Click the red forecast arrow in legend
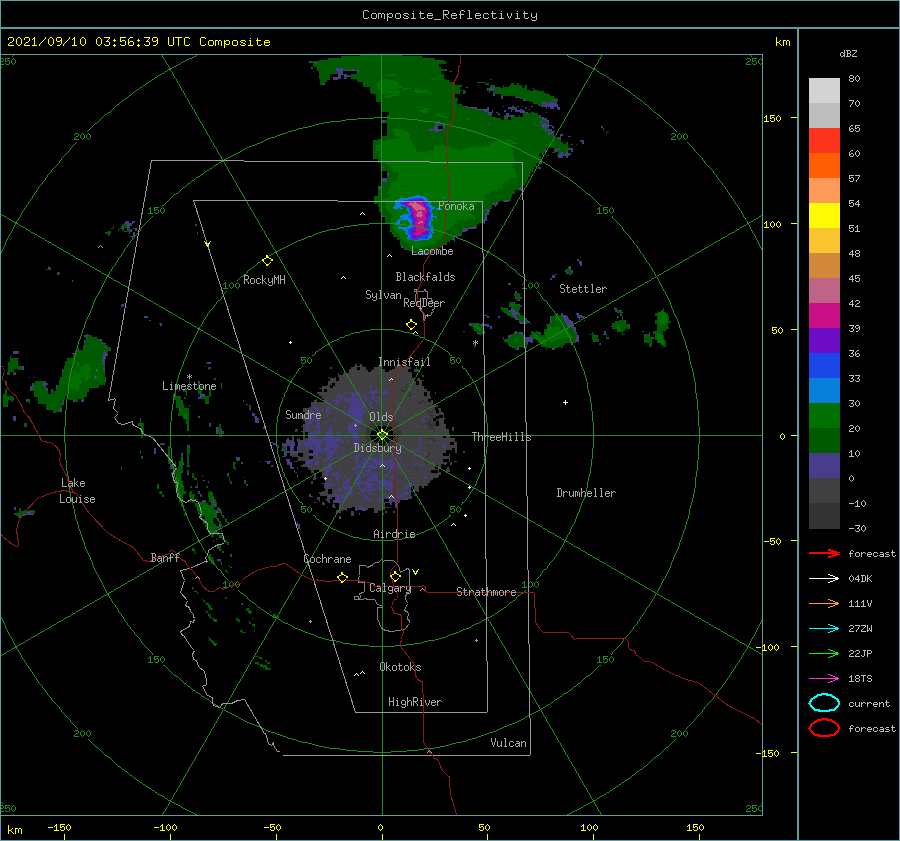This screenshot has height=841, width=900. point(824,553)
